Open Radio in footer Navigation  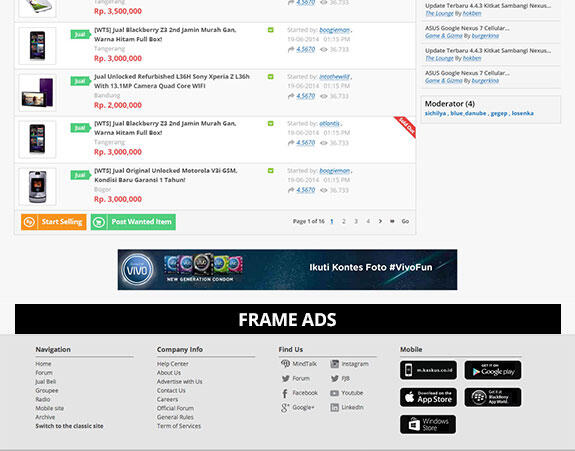(43, 399)
